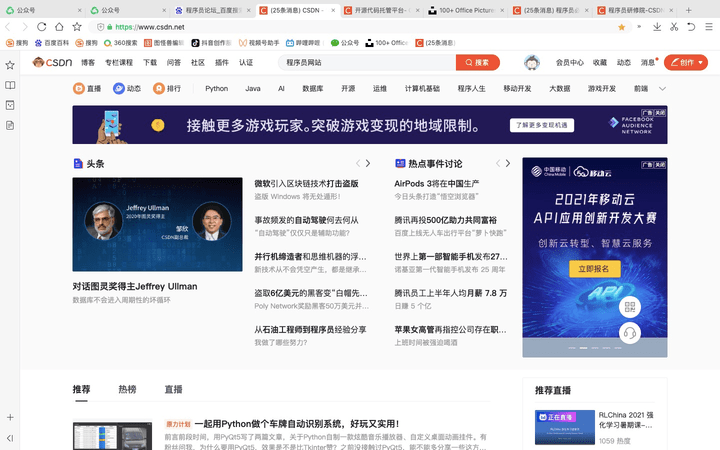Image resolution: width=720 pixels, height=450 pixels.
Task: Switch to the 程序员研修院 browser tab
Action: tap(636, 10)
